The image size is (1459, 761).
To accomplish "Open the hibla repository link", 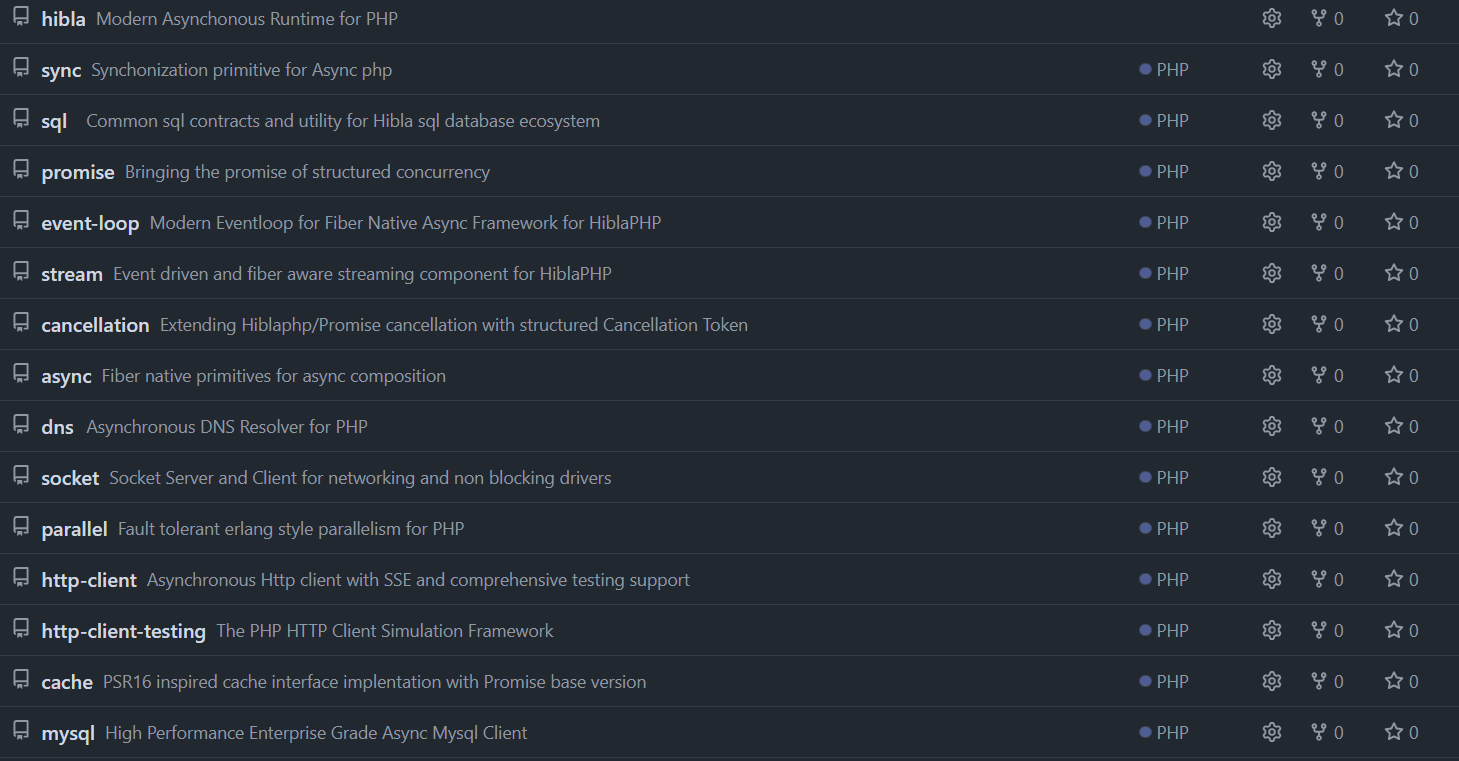I will tap(63, 19).
